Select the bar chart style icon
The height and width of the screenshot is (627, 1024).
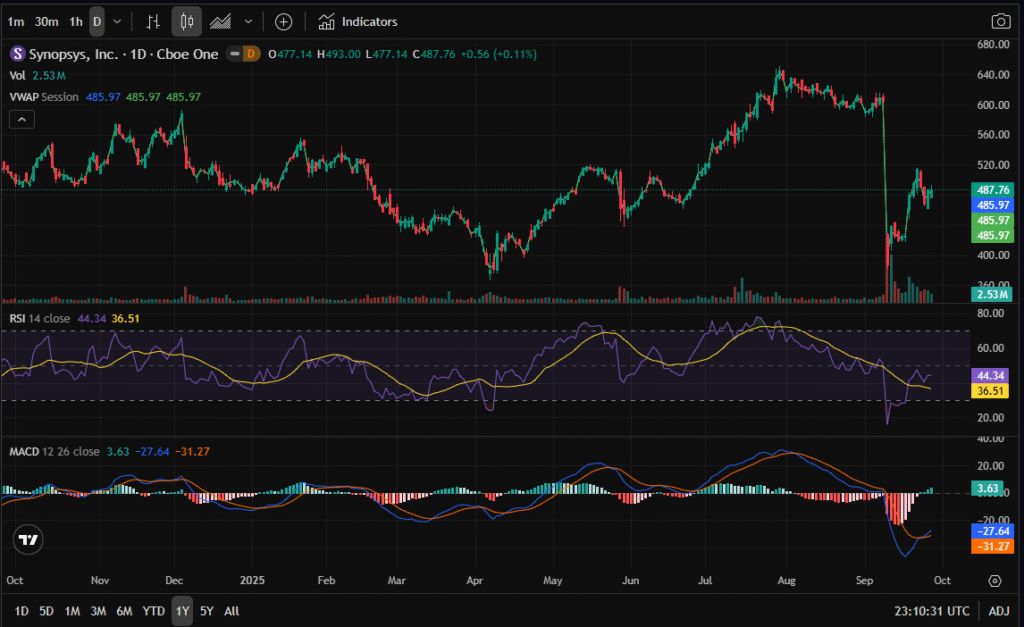153,21
